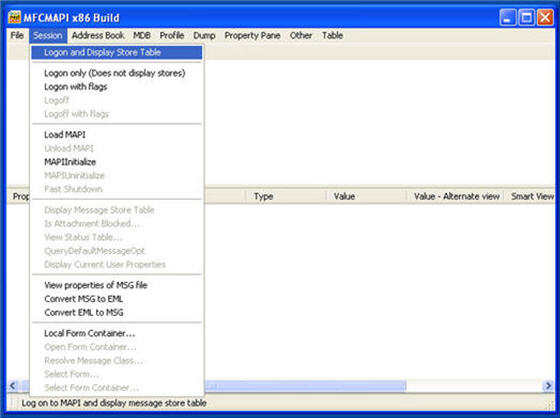Open the Address Book menu
Viewport: 560px width, 418px height.
[98, 35]
